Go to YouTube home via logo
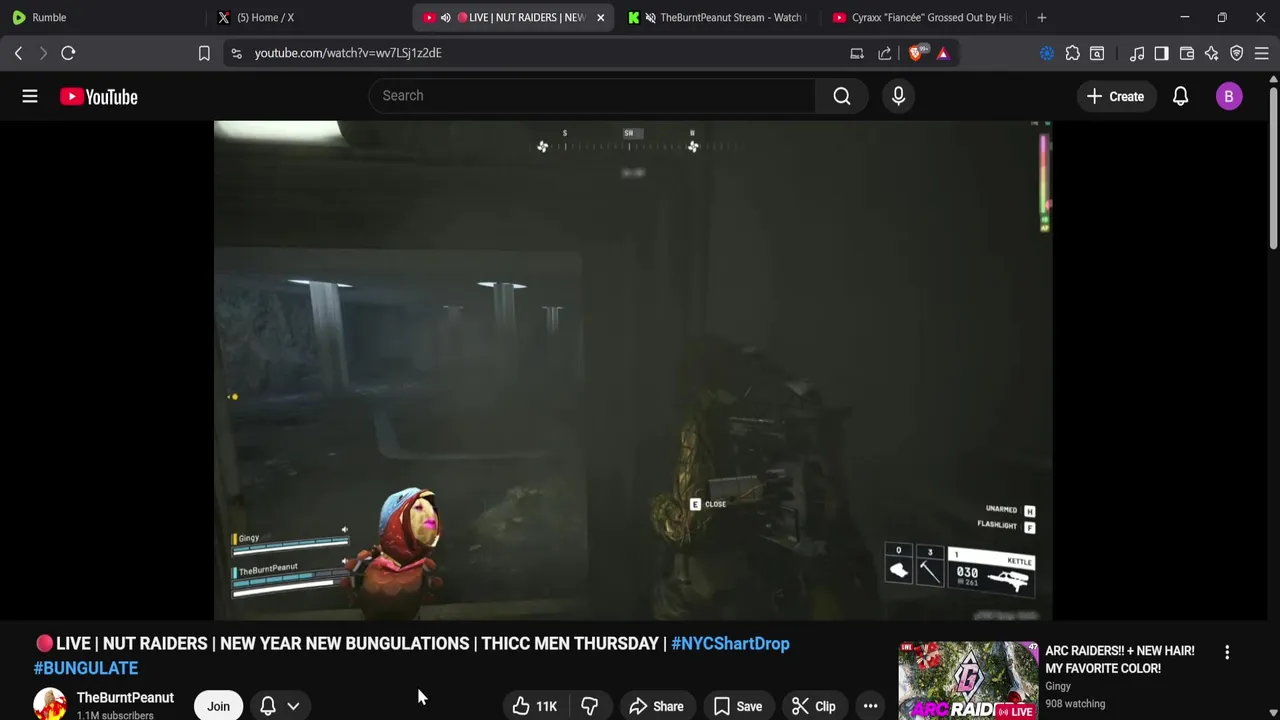1280x720 pixels. (x=98, y=96)
